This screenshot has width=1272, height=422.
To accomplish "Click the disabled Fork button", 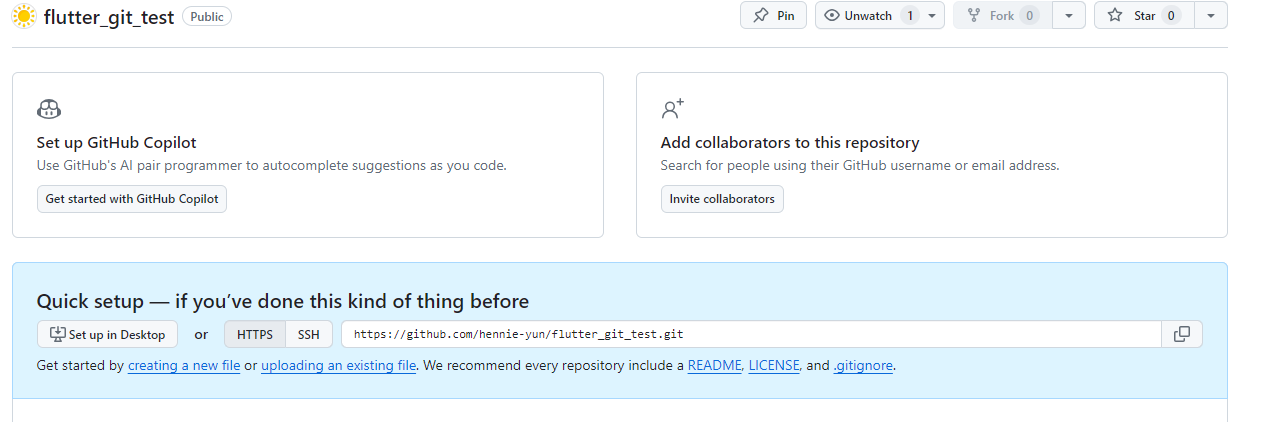I will [1003, 15].
